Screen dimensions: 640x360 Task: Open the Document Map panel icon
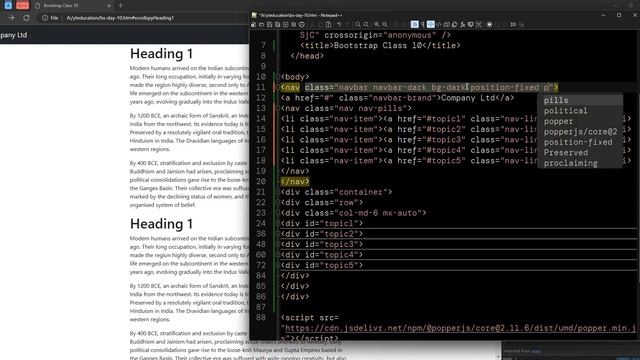click(x=446, y=24)
